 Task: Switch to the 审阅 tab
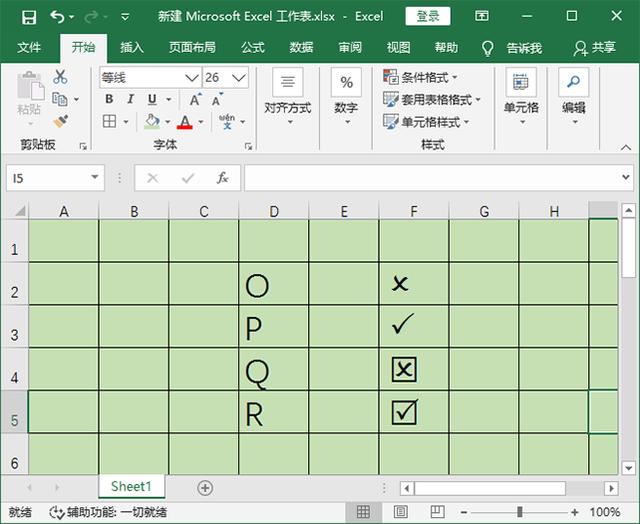350,48
